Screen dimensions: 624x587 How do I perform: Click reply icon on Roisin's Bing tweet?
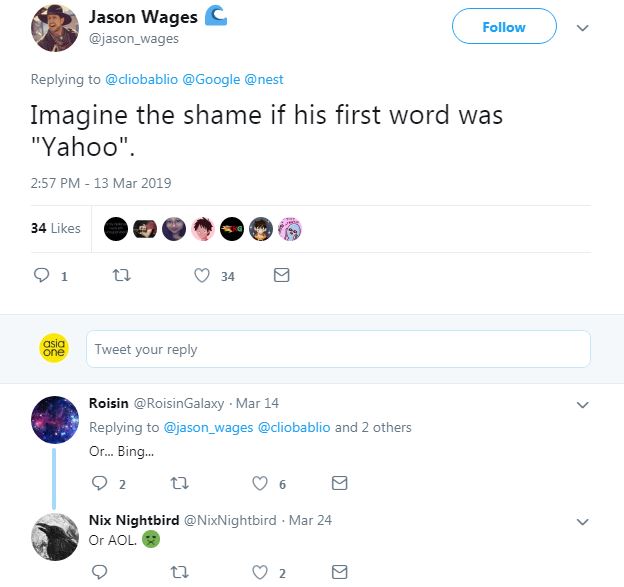(x=99, y=483)
